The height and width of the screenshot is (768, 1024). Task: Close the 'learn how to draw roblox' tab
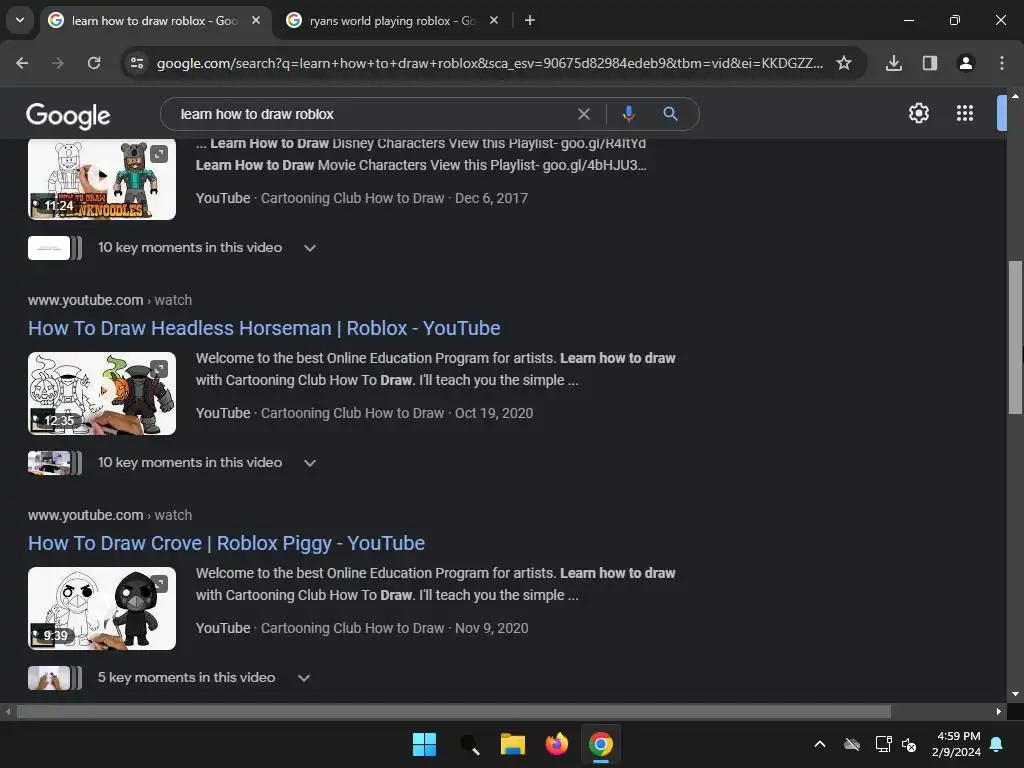256,20
